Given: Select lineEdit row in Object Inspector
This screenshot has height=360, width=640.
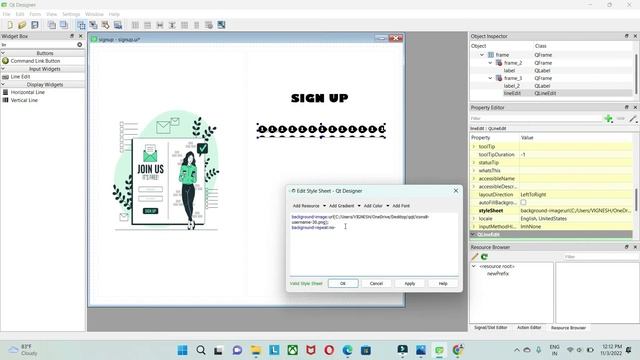Looking at the screenshot, I should (551, 93).
